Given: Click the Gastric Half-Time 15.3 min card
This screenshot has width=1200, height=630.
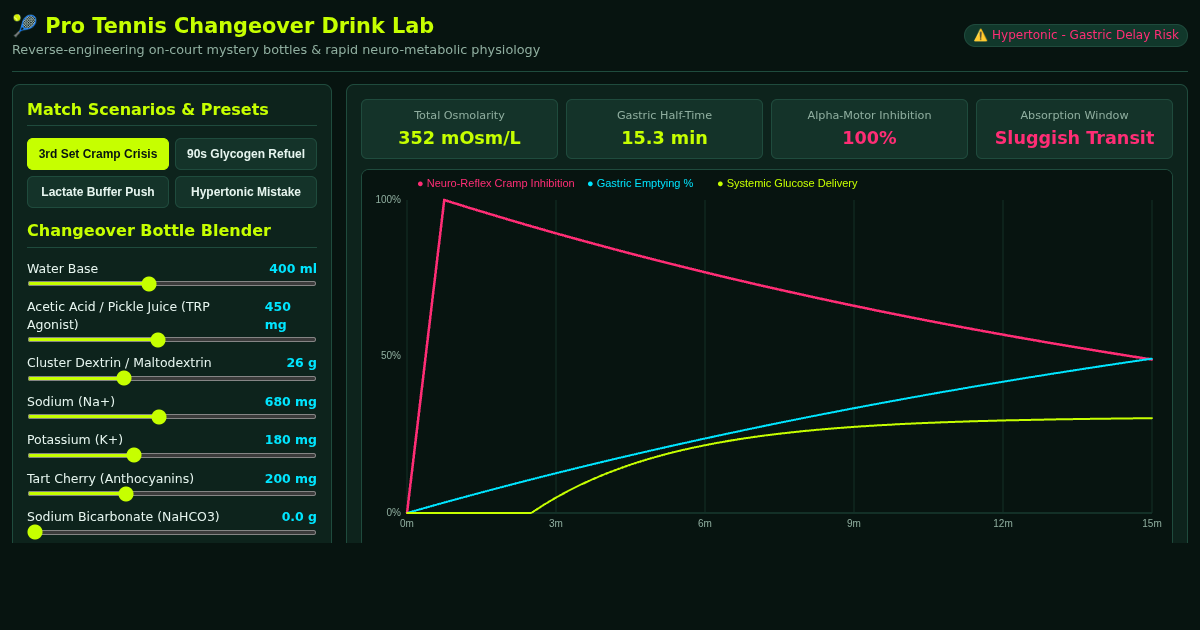Looking at the screenshot, I should 664,129.
